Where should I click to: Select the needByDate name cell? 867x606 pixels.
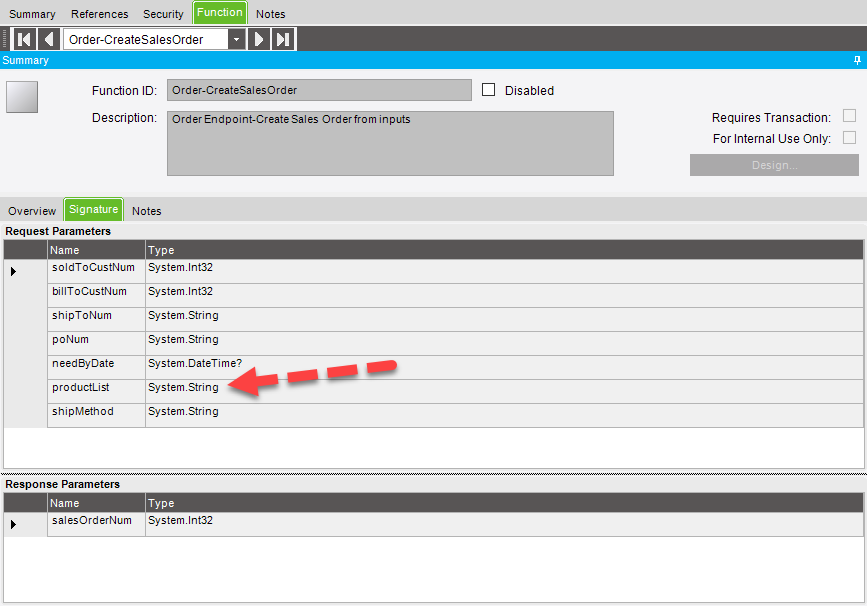(x=96, y=368)
